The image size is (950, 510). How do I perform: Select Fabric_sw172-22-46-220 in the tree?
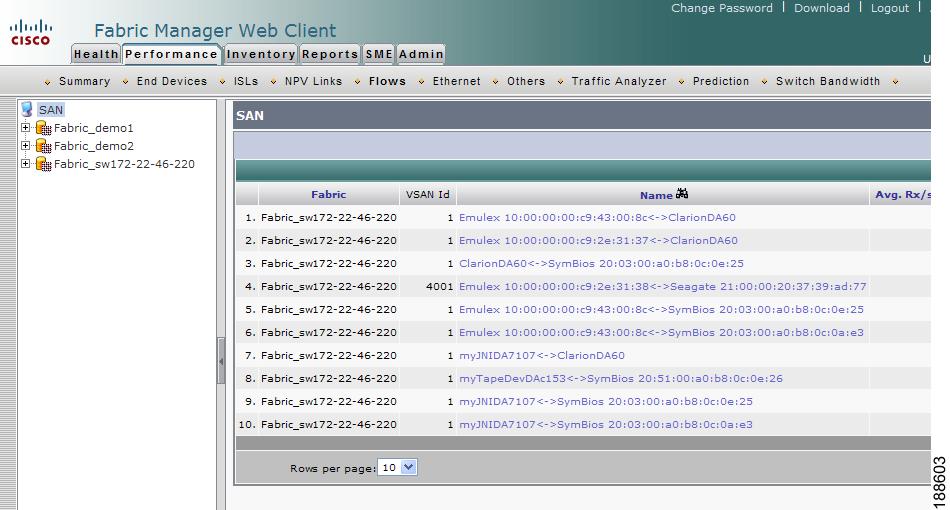(x=124, y=164)
